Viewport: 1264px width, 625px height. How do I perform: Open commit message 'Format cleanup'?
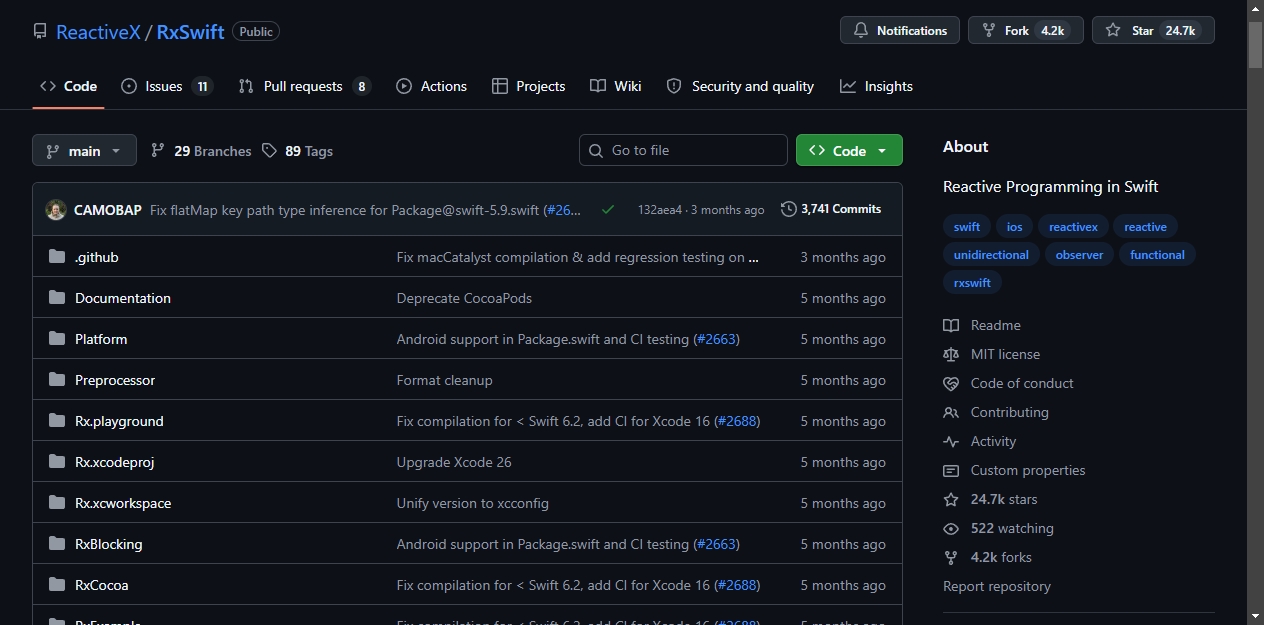point(445,380)
